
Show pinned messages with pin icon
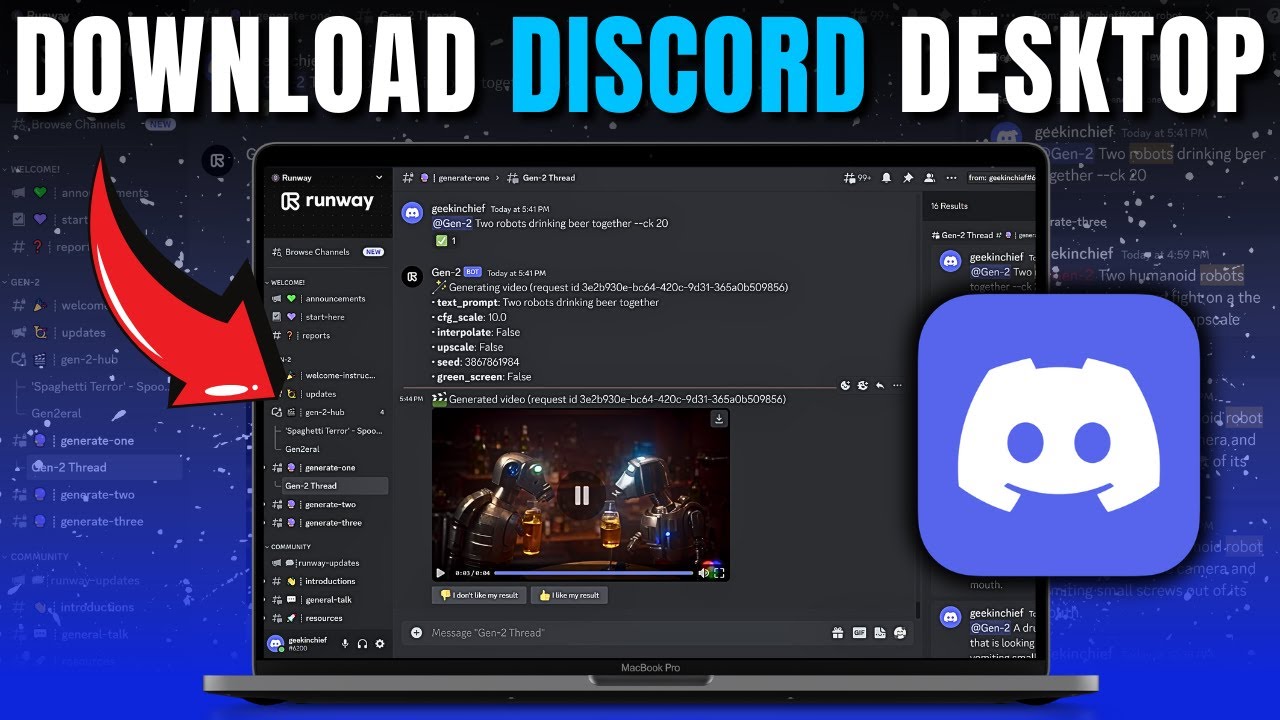tap(908, 178)
